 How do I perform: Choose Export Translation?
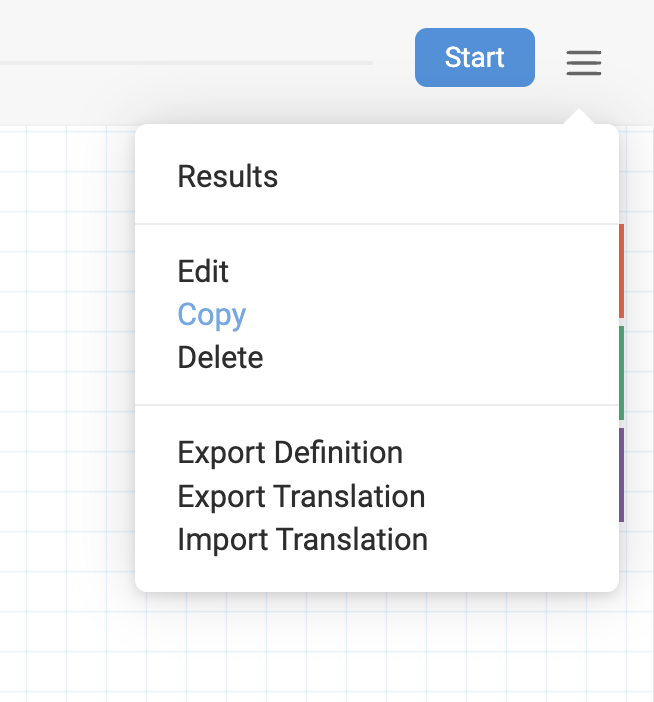click(301, 497)
